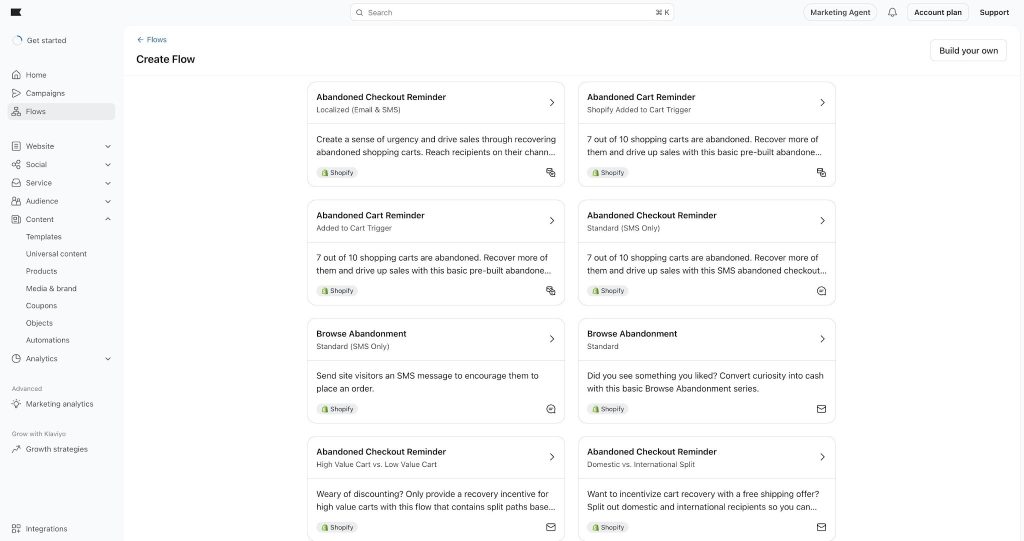Expand the Audience sidebar section
Screen dimensions: 1024x541
point(108,201)
